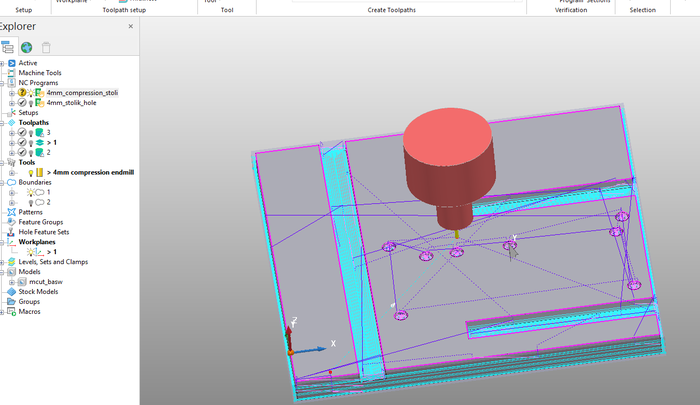
Task: Select the Explorer tree view tab icon
Action: click(x=7, y=47)
